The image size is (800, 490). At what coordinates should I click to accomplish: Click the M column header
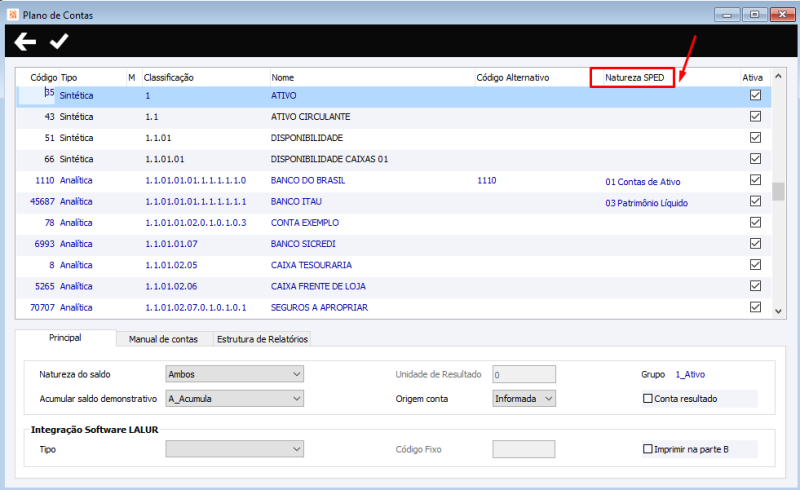pyautogui.click(x=132, y=78)
